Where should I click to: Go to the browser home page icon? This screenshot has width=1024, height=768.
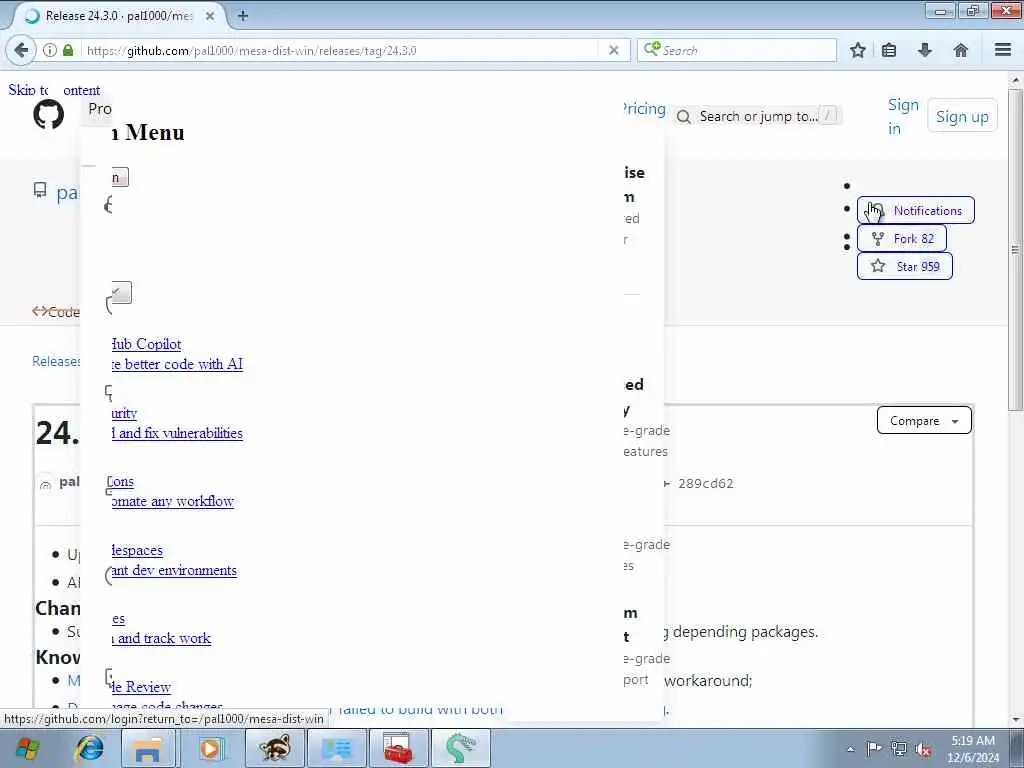960,50
